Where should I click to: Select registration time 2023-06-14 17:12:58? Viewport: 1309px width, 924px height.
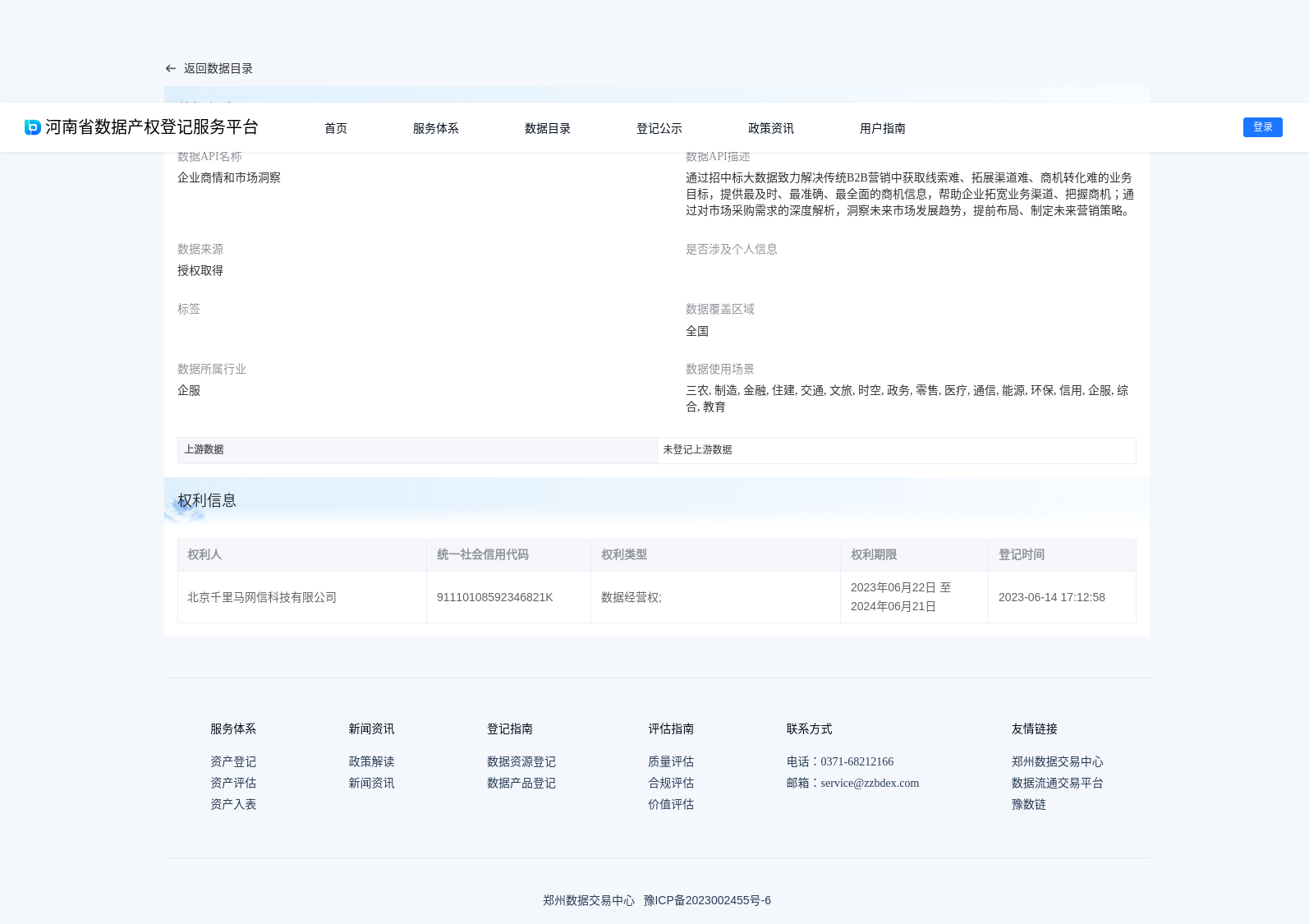(x=1052, y=598)
